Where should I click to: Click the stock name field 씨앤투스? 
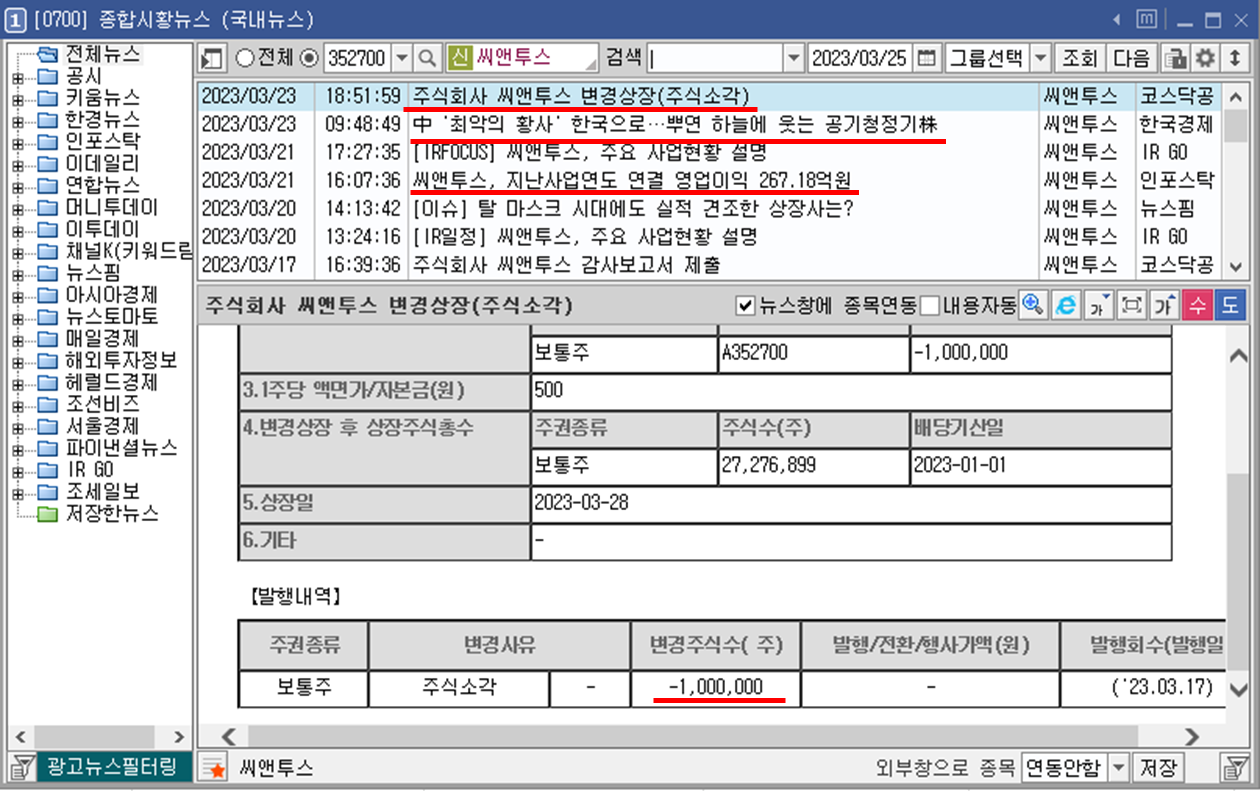tap(535, 58)
